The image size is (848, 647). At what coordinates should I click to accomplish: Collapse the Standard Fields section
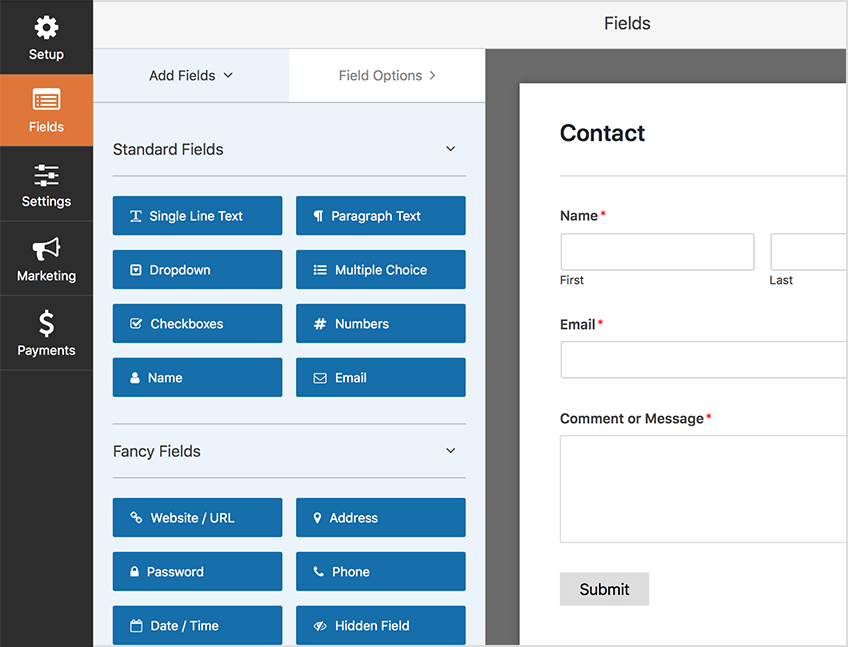450,149
